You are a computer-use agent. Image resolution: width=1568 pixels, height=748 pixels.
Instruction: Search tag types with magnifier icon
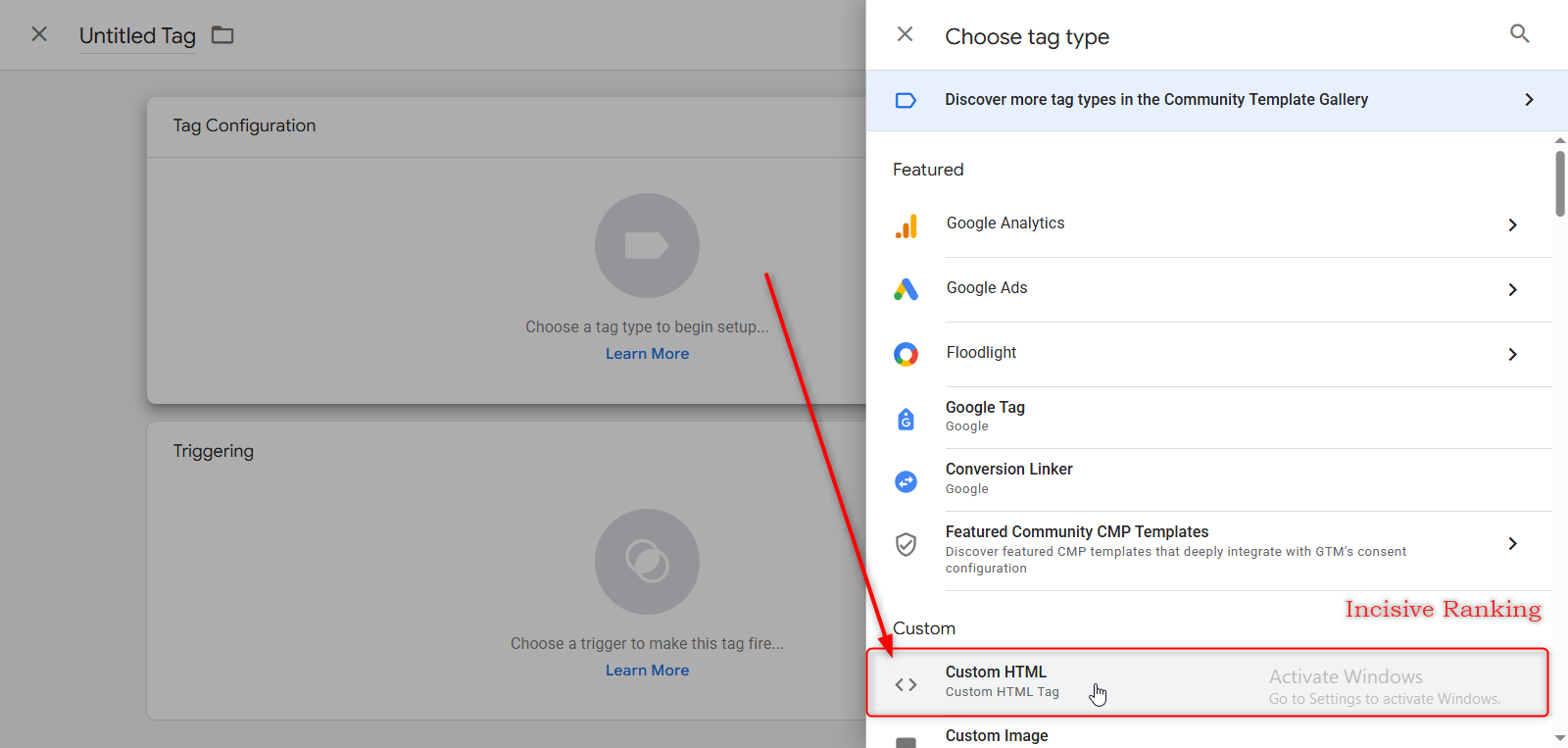[x=1520, y=34]
